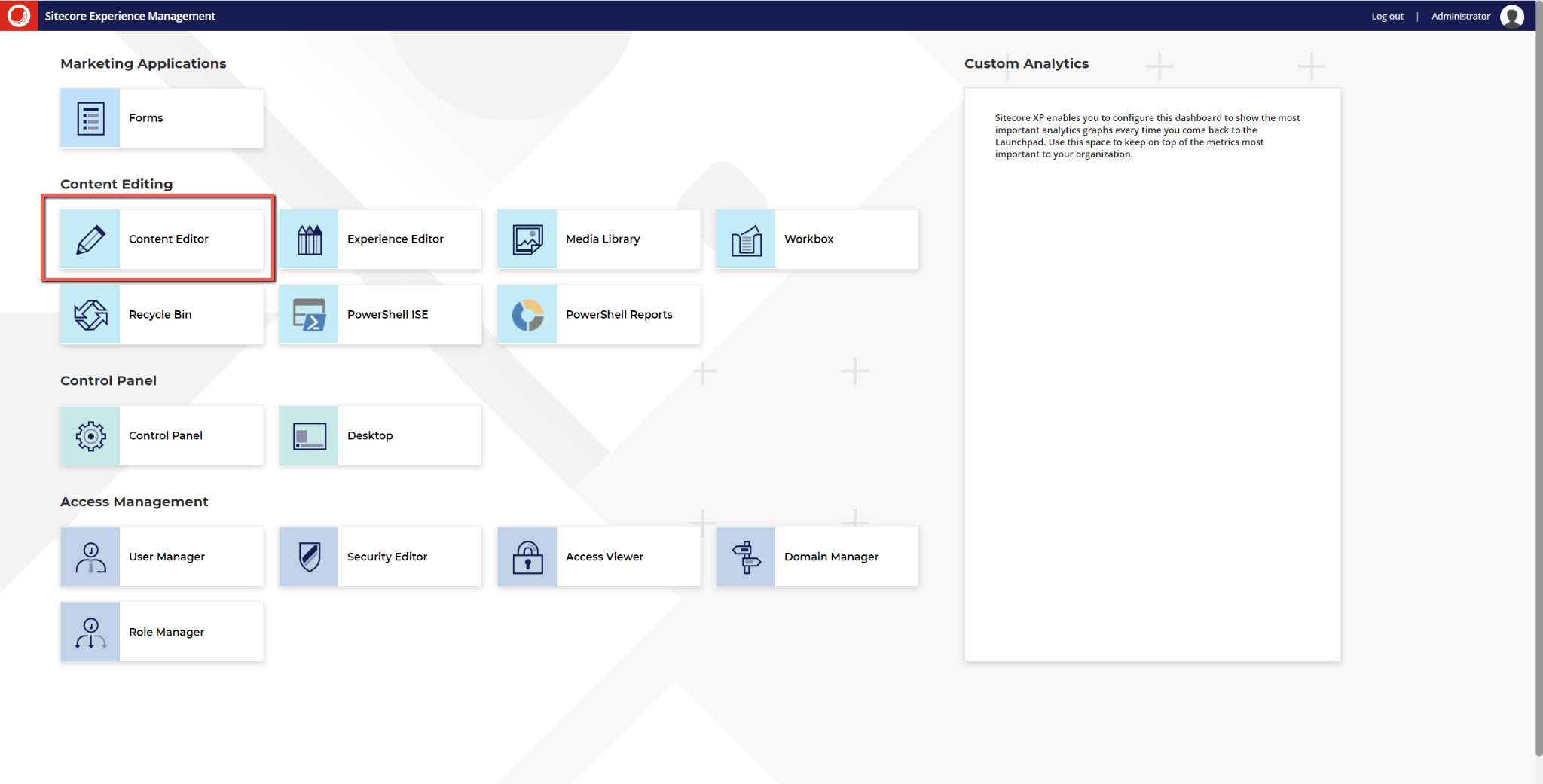The height and width of the screenshot is (784, 1543).
Task: Open Recycle Bin by its label
Action: coord(160,315)
